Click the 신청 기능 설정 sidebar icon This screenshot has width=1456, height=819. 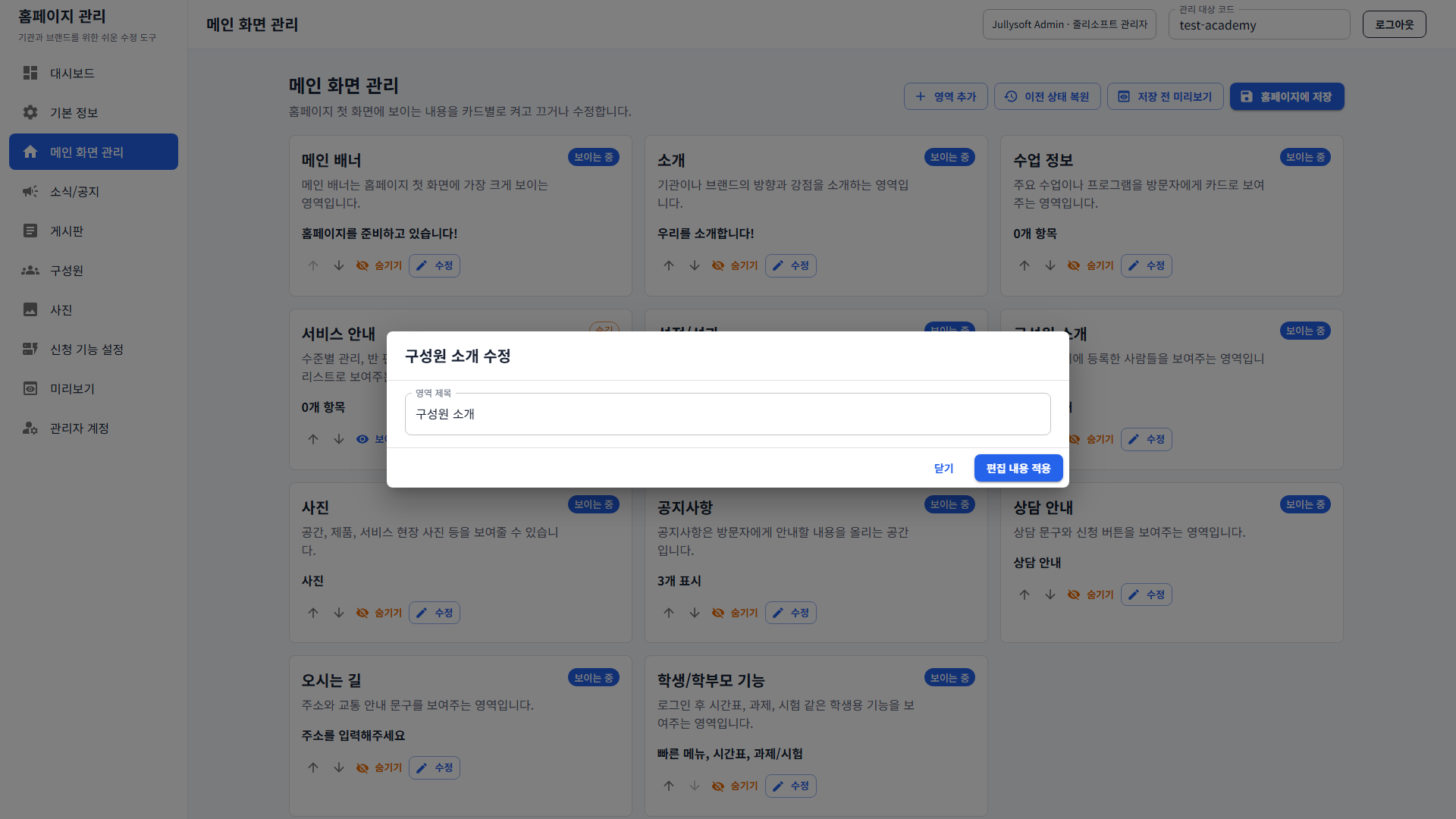point(30,349)
